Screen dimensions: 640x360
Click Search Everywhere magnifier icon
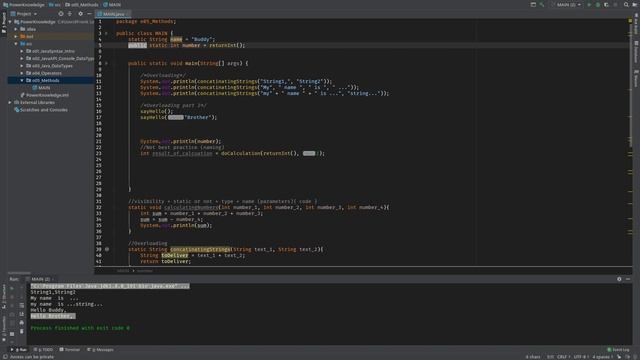tap(626, 4)
